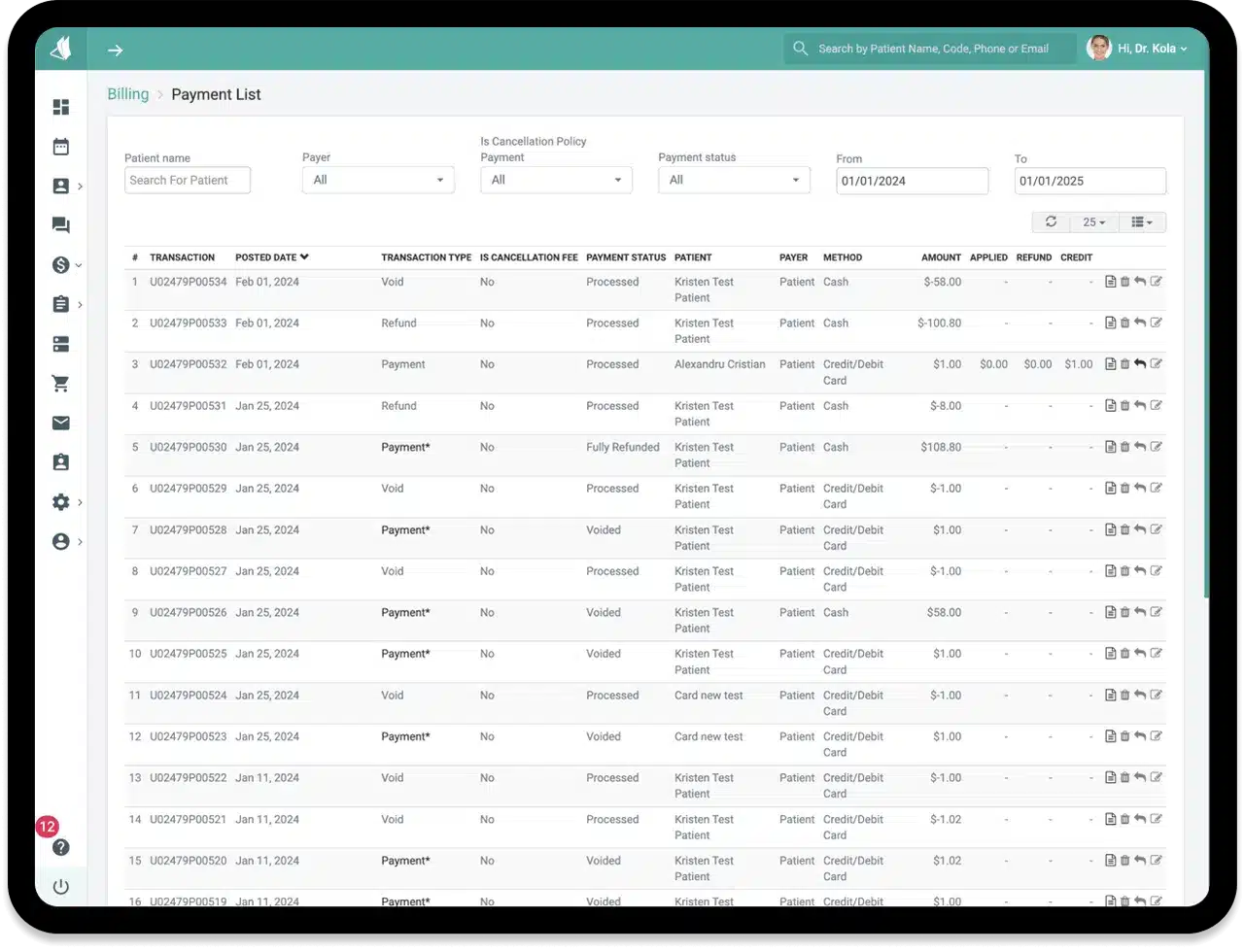Image resolution: width=1244 pixels, height=952 pixels.
Task: Click the chat messages sidebar icon
Action: tap(61, 225)
